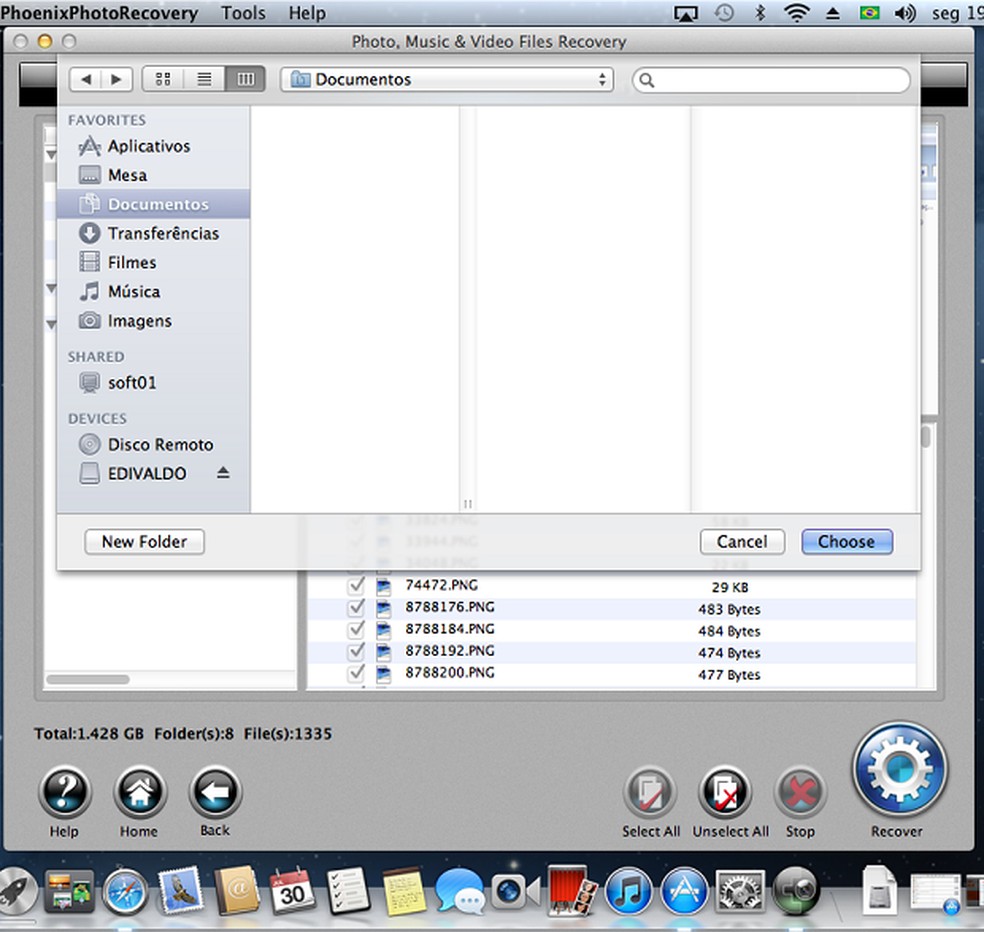This screenshot has height=932, width=984.
Task: Switch dialog to list view
Action: (x=204, y=79)
